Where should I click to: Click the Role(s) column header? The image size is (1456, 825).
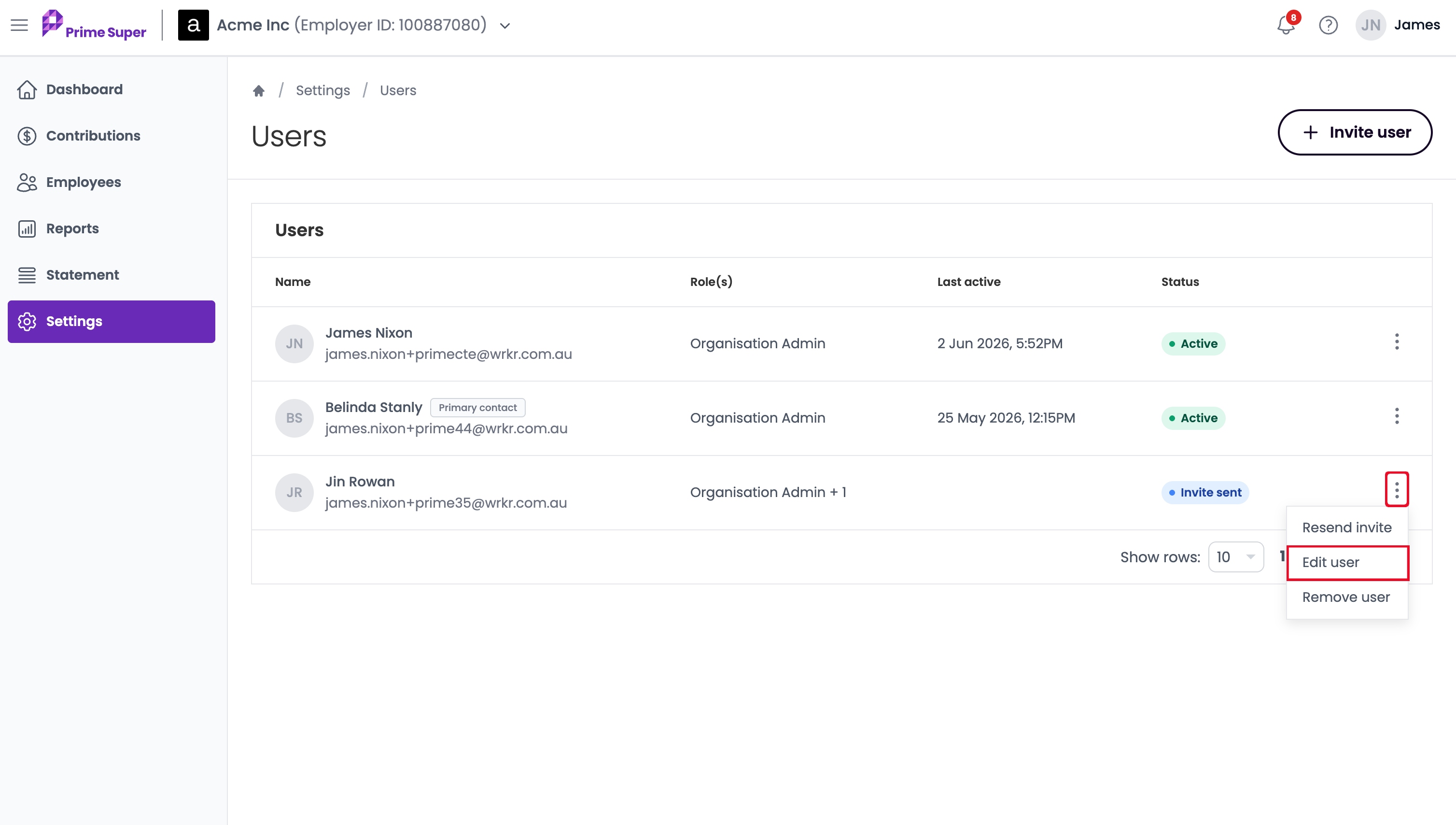click(711, 282)
